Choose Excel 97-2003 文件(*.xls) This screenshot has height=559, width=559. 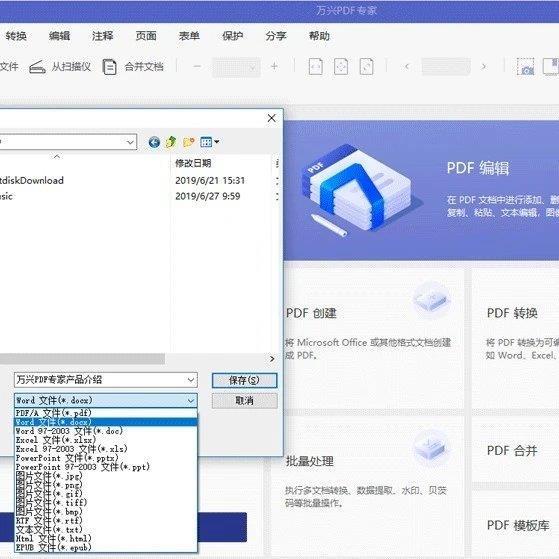tap(106, 449)
